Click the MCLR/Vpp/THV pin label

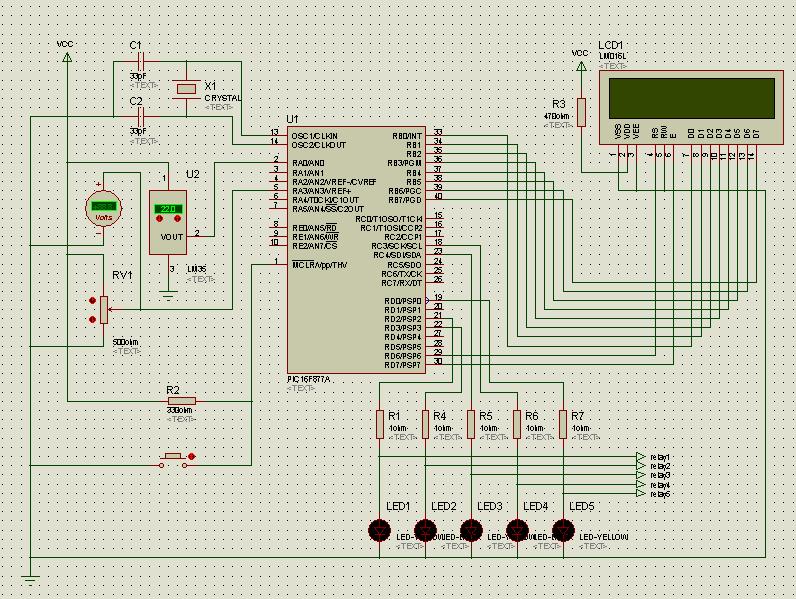pyautogui.click(x=320, y=265)
